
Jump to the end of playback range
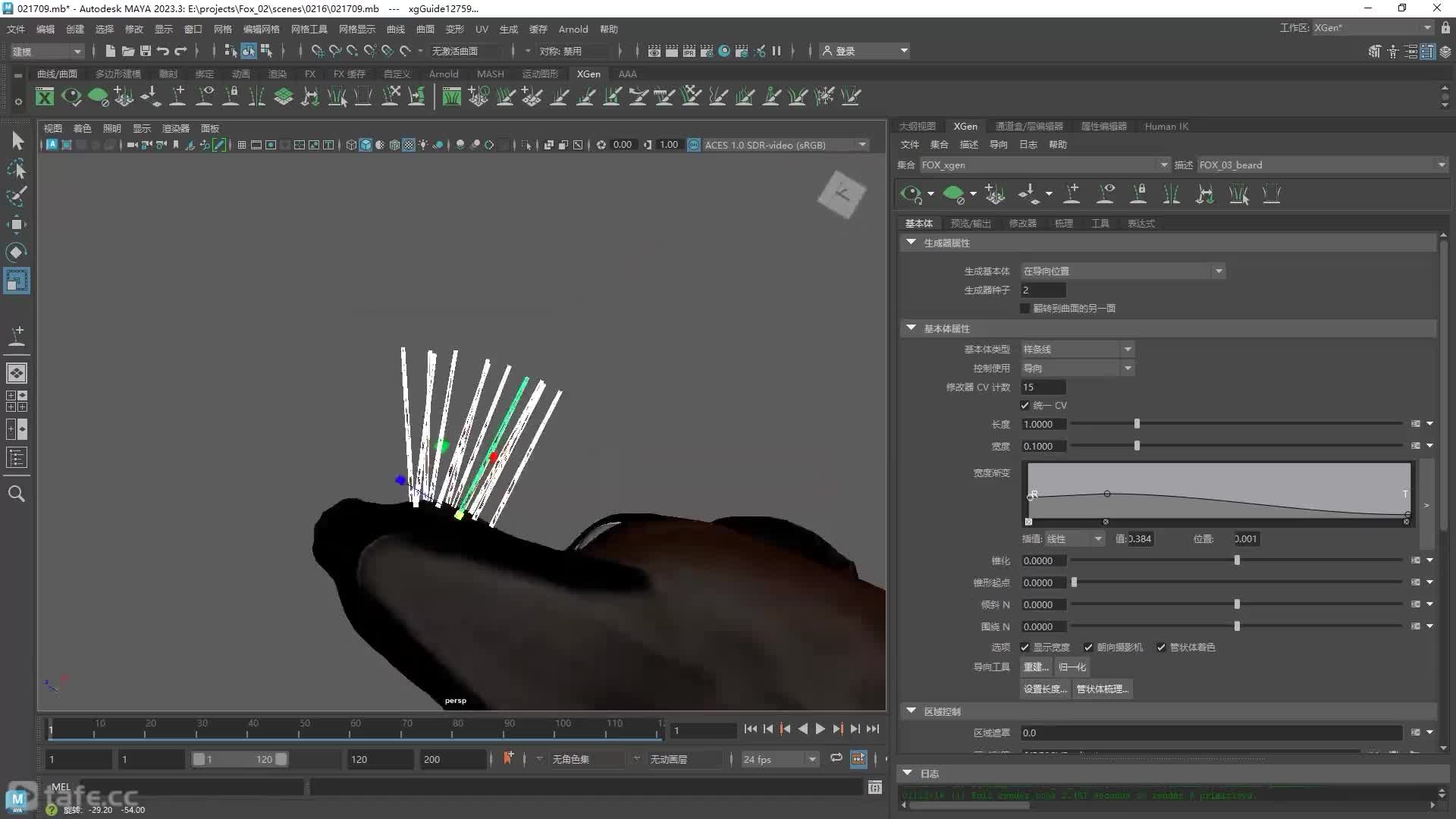pyautogui.click(x=873, y=729)
